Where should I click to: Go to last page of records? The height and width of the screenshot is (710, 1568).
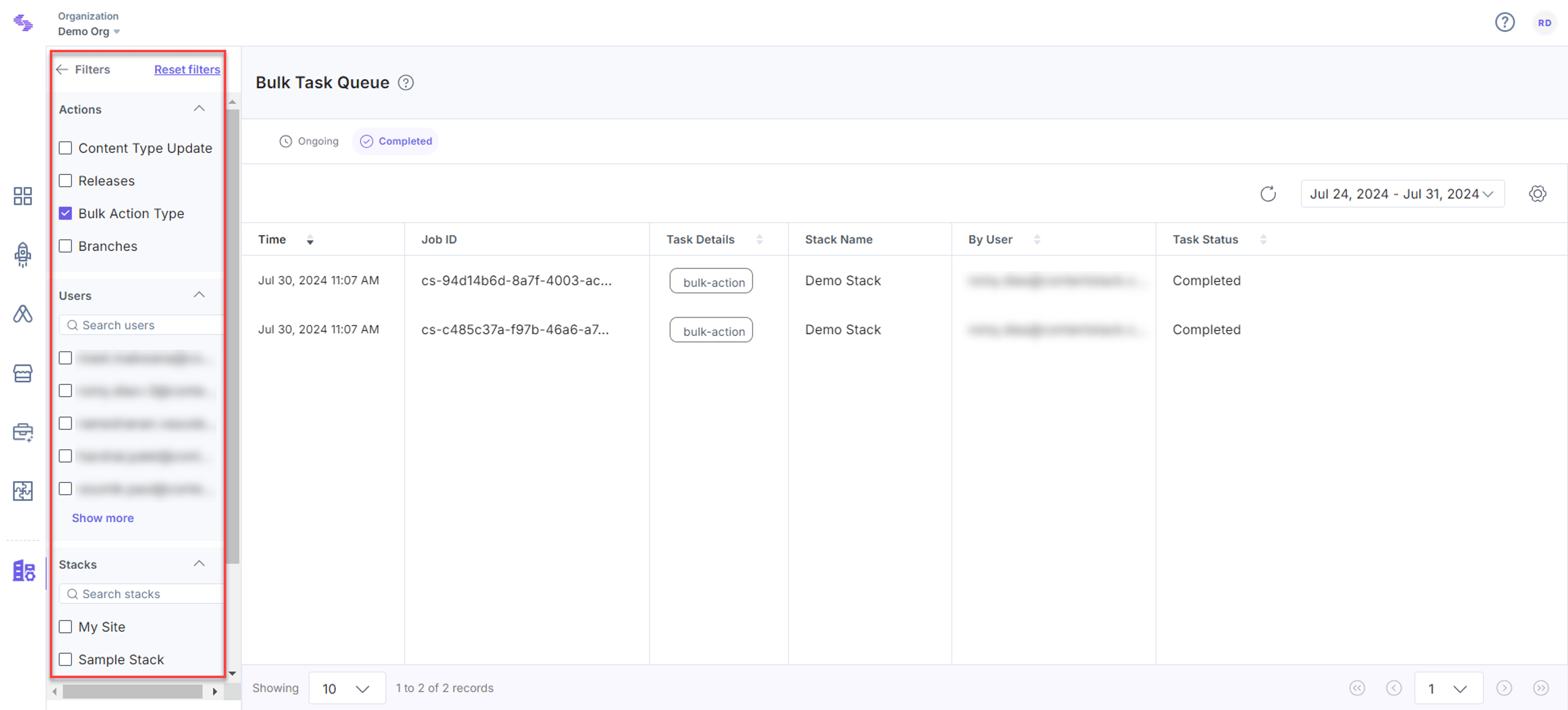[1541, 688]
